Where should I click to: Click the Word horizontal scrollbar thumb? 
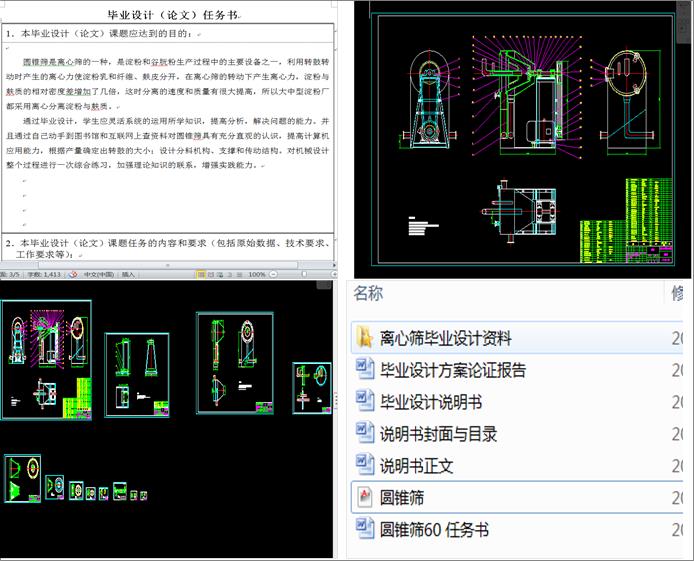coord(168,265)
